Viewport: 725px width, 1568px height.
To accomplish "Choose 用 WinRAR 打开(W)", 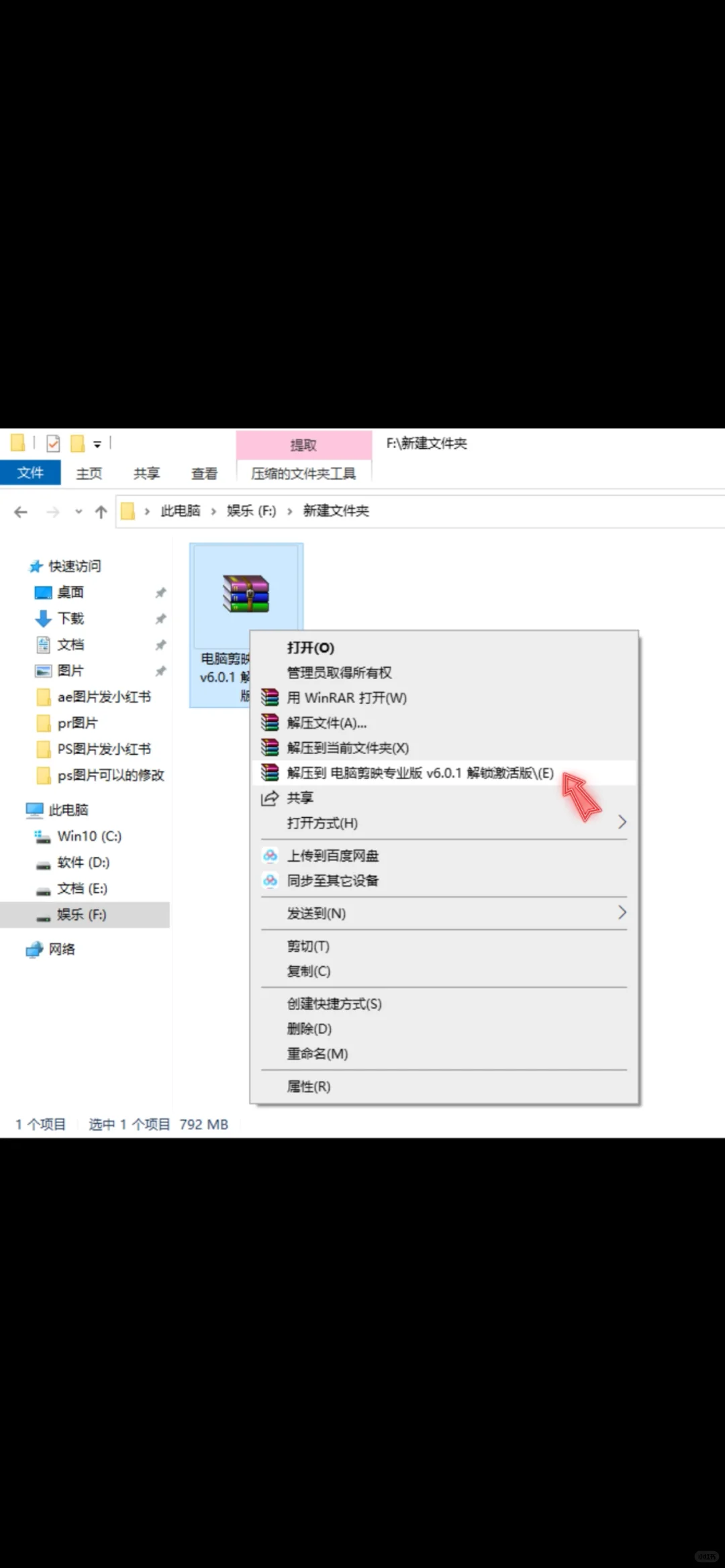I will coord(444,698).
